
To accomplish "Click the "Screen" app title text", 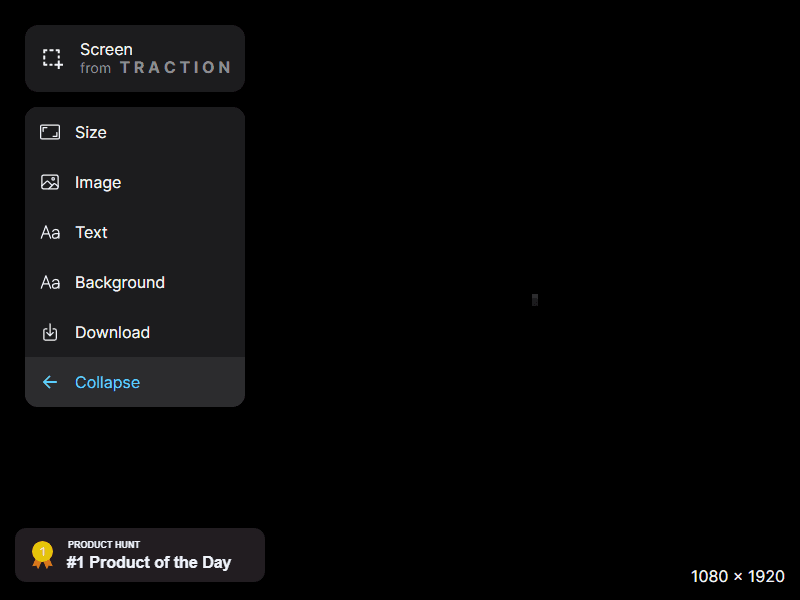I will 106,49.
